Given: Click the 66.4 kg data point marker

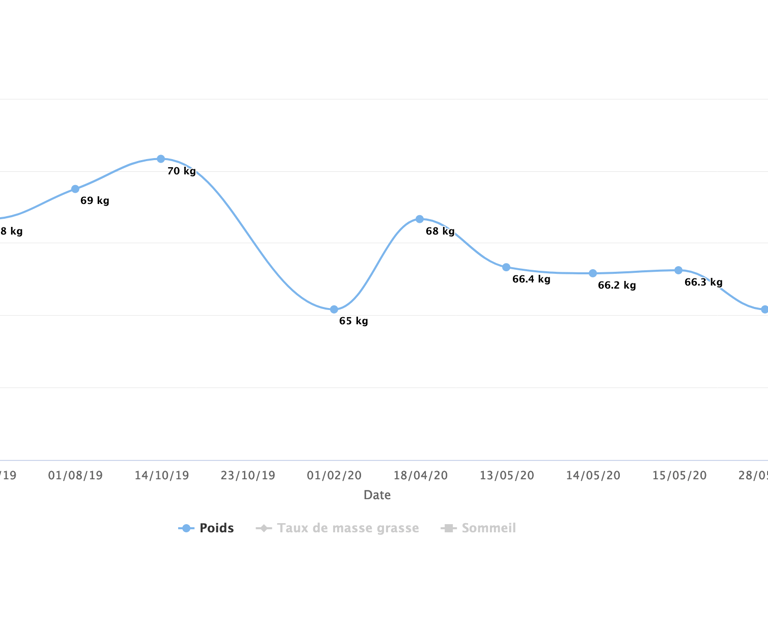Looking at the screenshot, I should [506, 267].
